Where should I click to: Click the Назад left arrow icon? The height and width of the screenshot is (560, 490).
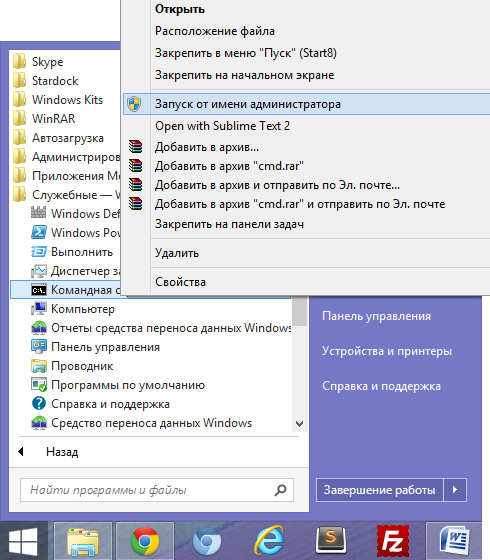click(x=21, y=452)
